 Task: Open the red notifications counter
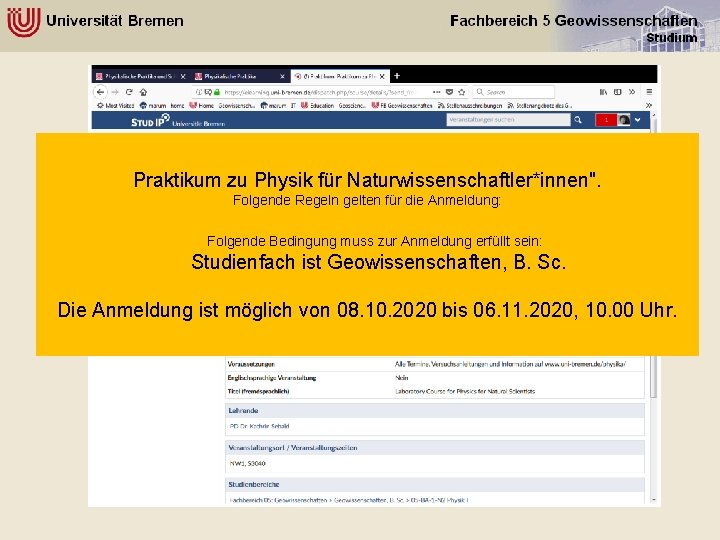(x=606, y=120)
